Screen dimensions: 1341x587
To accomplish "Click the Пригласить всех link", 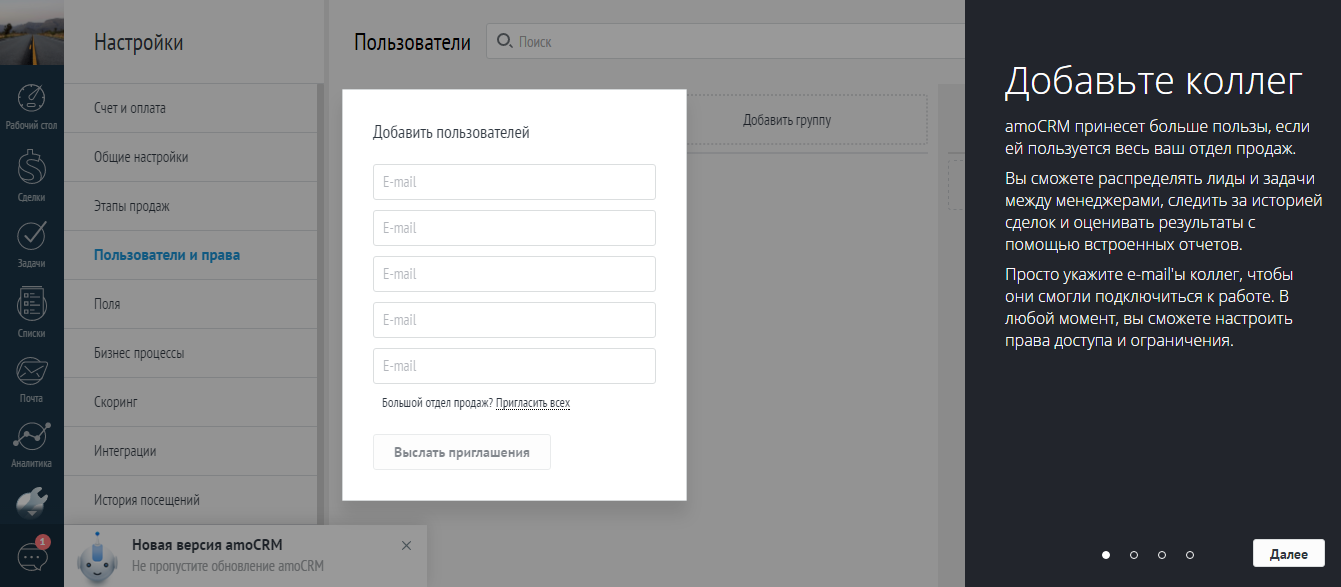I will [x=535, y=402].
